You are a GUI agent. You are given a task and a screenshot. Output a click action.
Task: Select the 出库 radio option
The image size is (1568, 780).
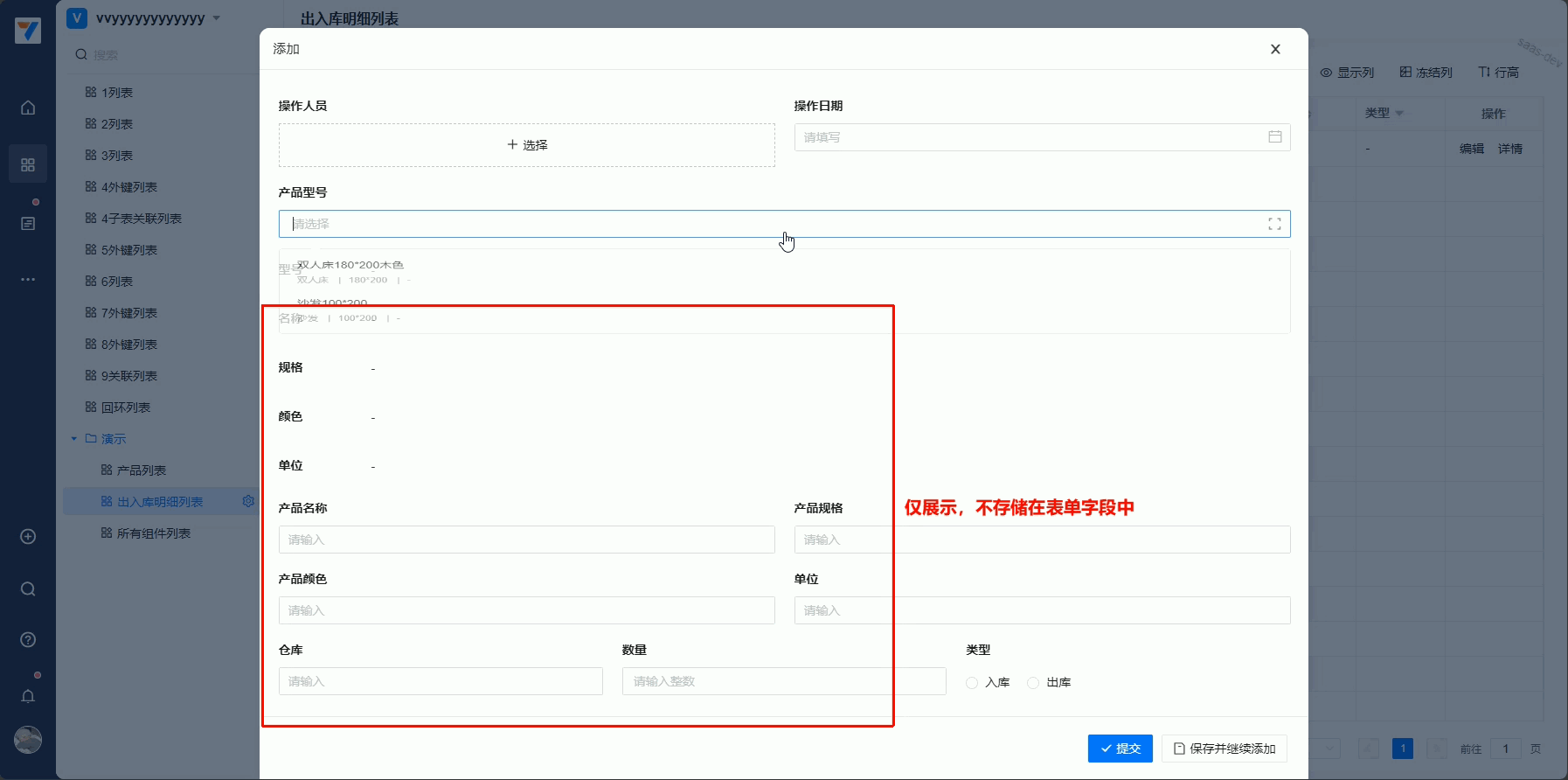(x=1033, y=683)
